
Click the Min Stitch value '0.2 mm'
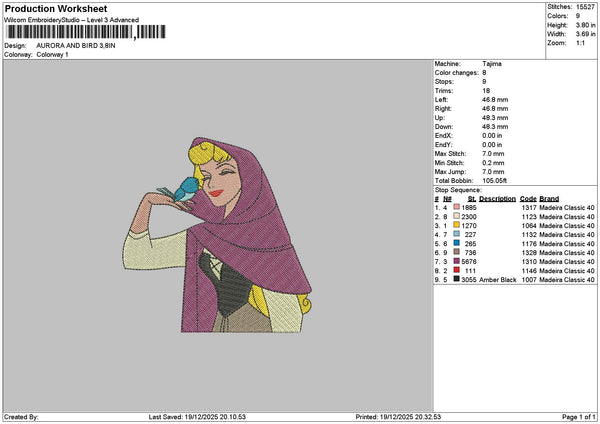click(x=493, y=163)
